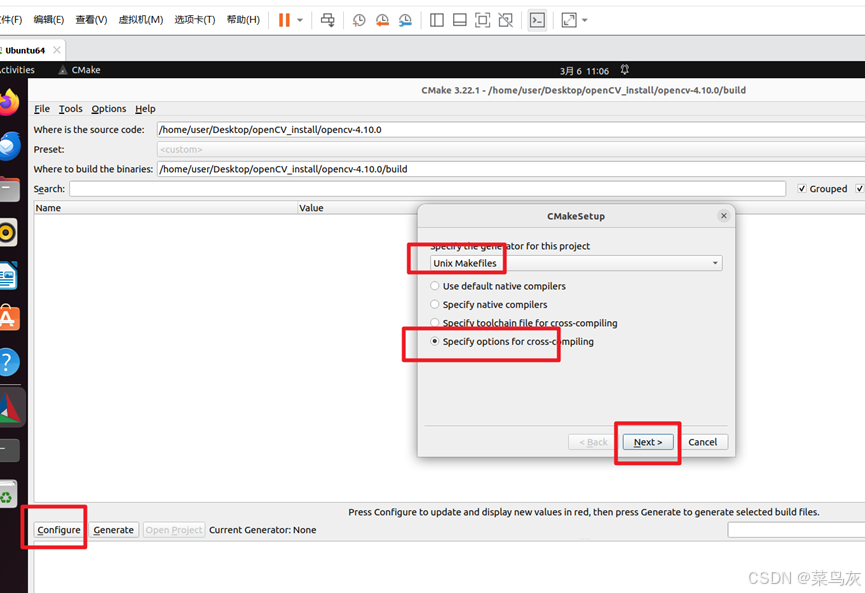Open the clock showing 3月 6 11:06
Image resolution: width=865 pixels, height=593 pixels.
pos(584,71)
